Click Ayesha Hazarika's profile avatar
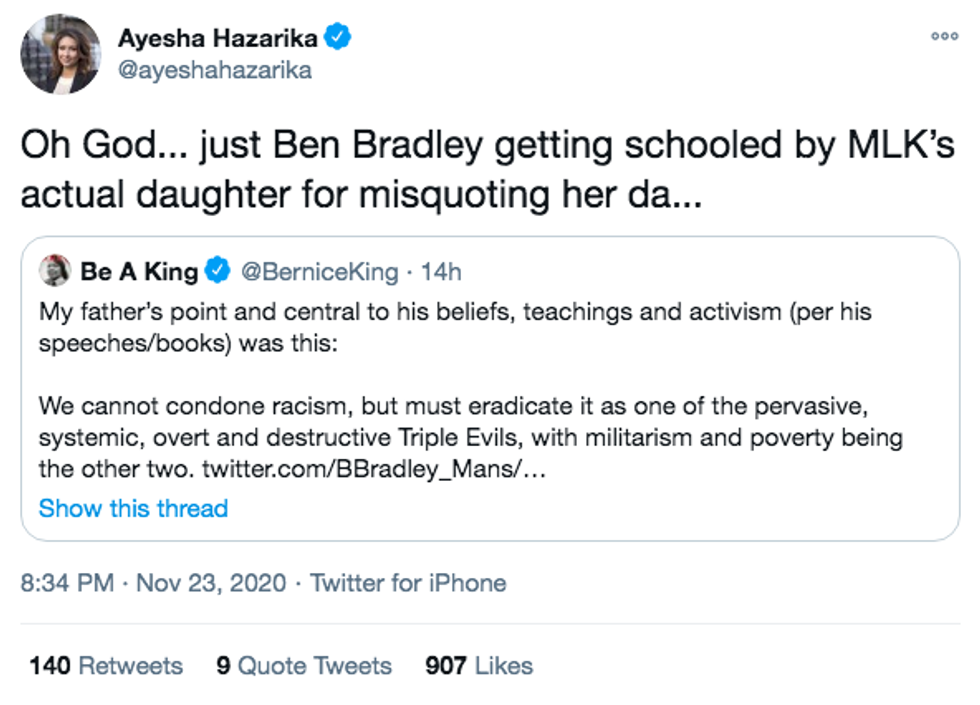 point(61,54)
